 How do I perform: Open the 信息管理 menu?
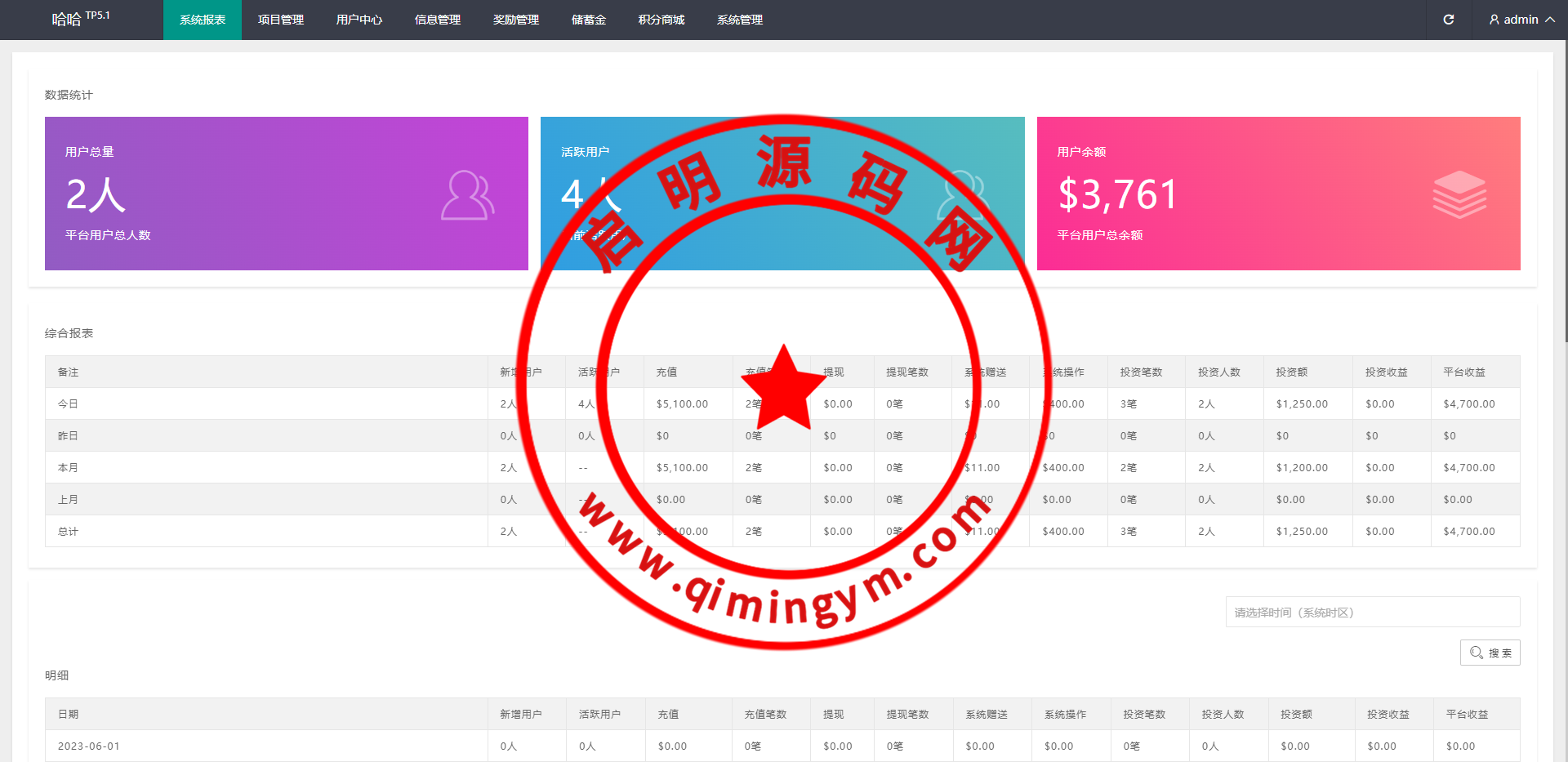point(437,20)
